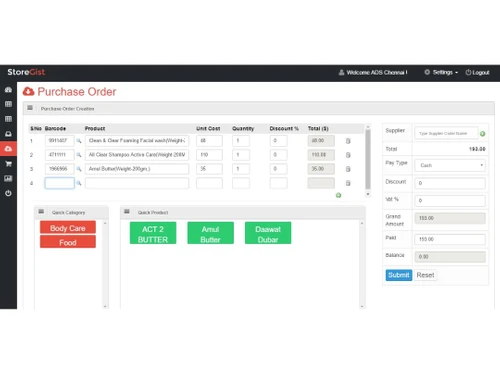Reset the purchase order form
Screen dimensions: 500x375
point(425,275)
